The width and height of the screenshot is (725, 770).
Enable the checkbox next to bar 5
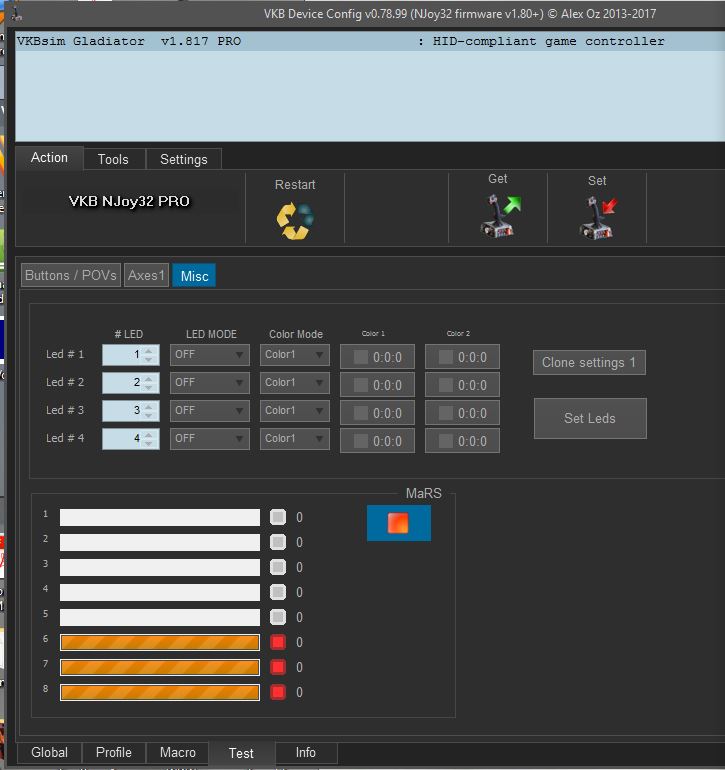pos(278,617)
